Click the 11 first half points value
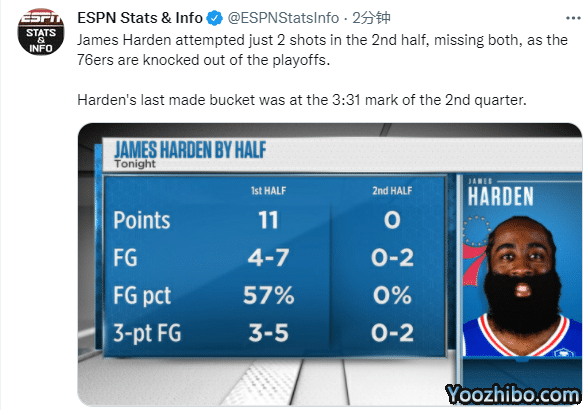This screenshot has height=410, width=588. pyautogui.click(x=268, y=220)
